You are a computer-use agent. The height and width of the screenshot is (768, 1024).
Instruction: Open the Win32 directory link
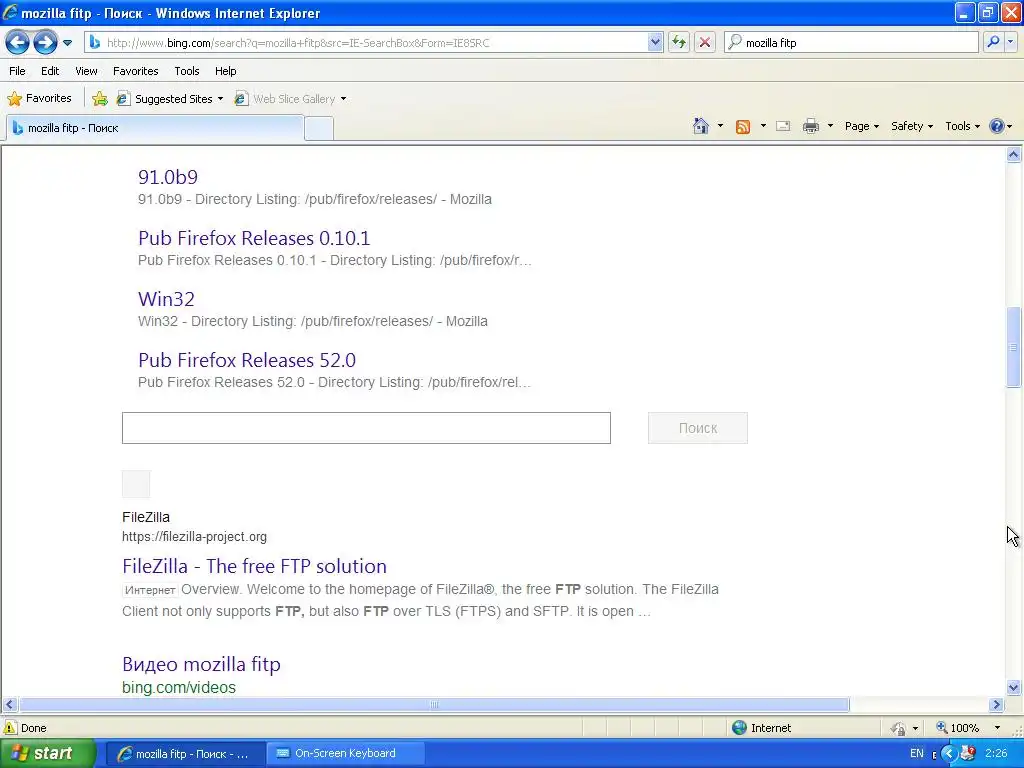(x=167, y=299)
